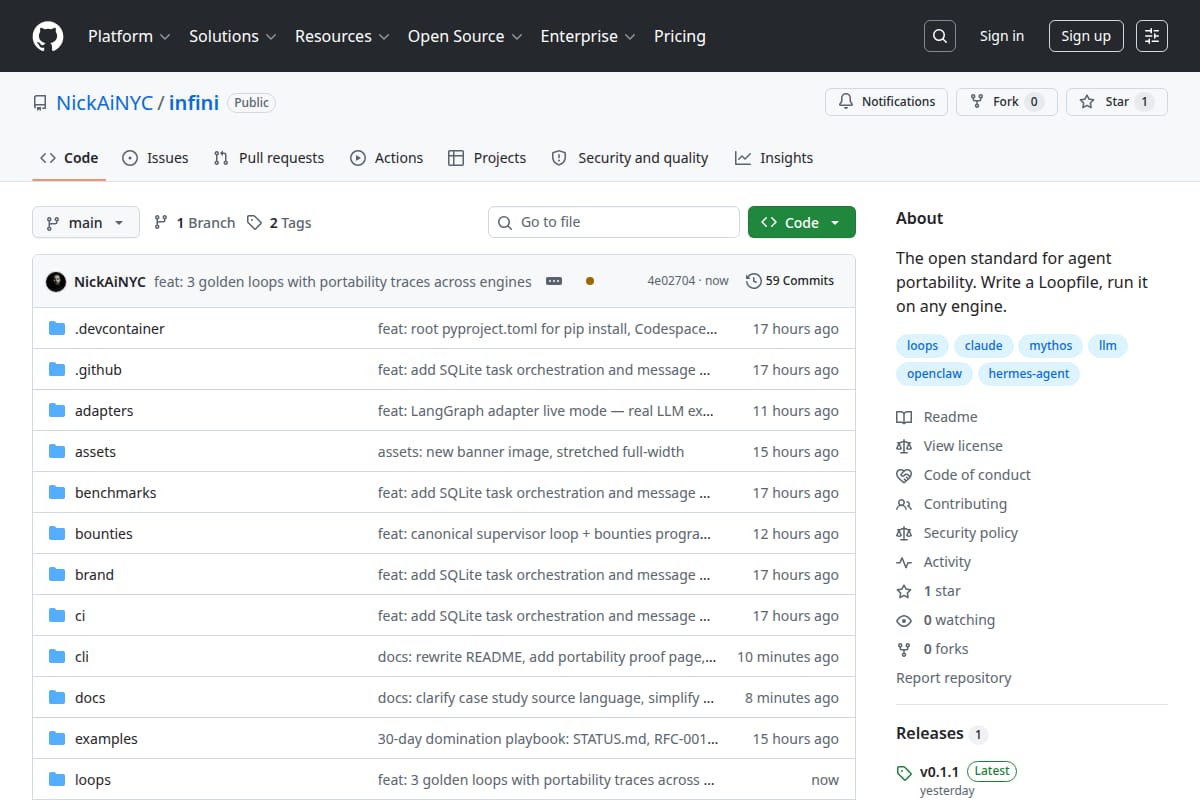This screenshot has height=800, width=1200.
Task: Star the infini repository
Action: tap(1117, 102)
